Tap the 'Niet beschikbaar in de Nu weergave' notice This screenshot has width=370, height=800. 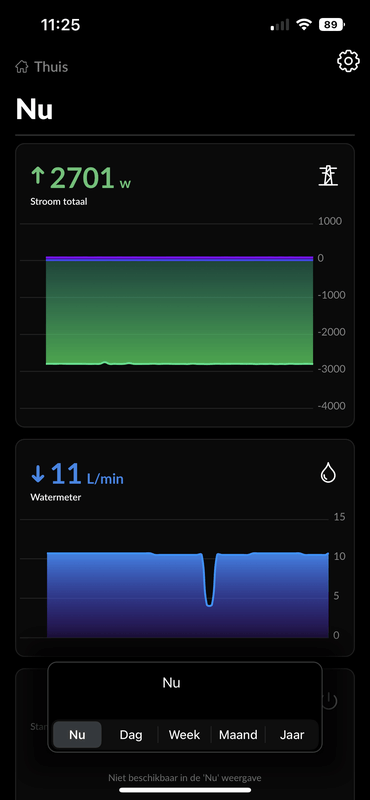click(x=185, y=778)
